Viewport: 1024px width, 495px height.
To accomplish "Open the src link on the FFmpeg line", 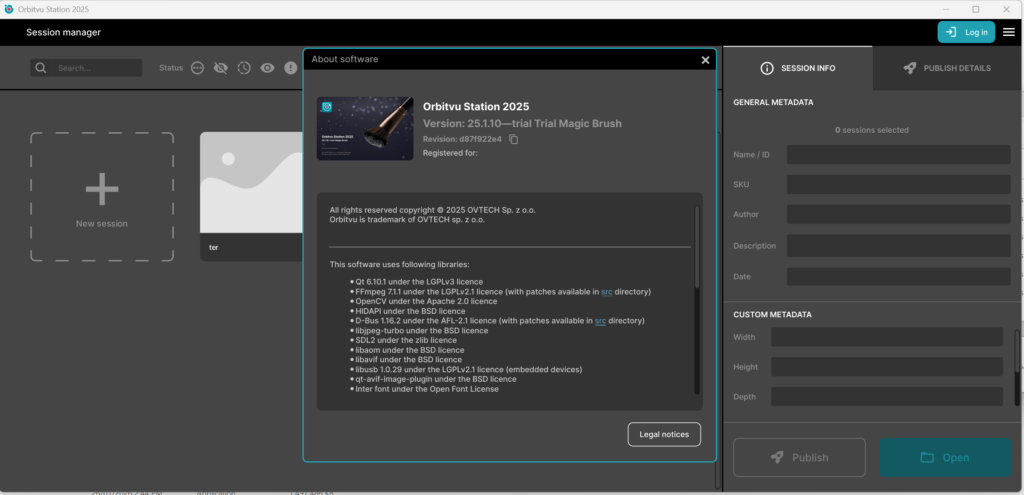I will click(x=607, y=292).
